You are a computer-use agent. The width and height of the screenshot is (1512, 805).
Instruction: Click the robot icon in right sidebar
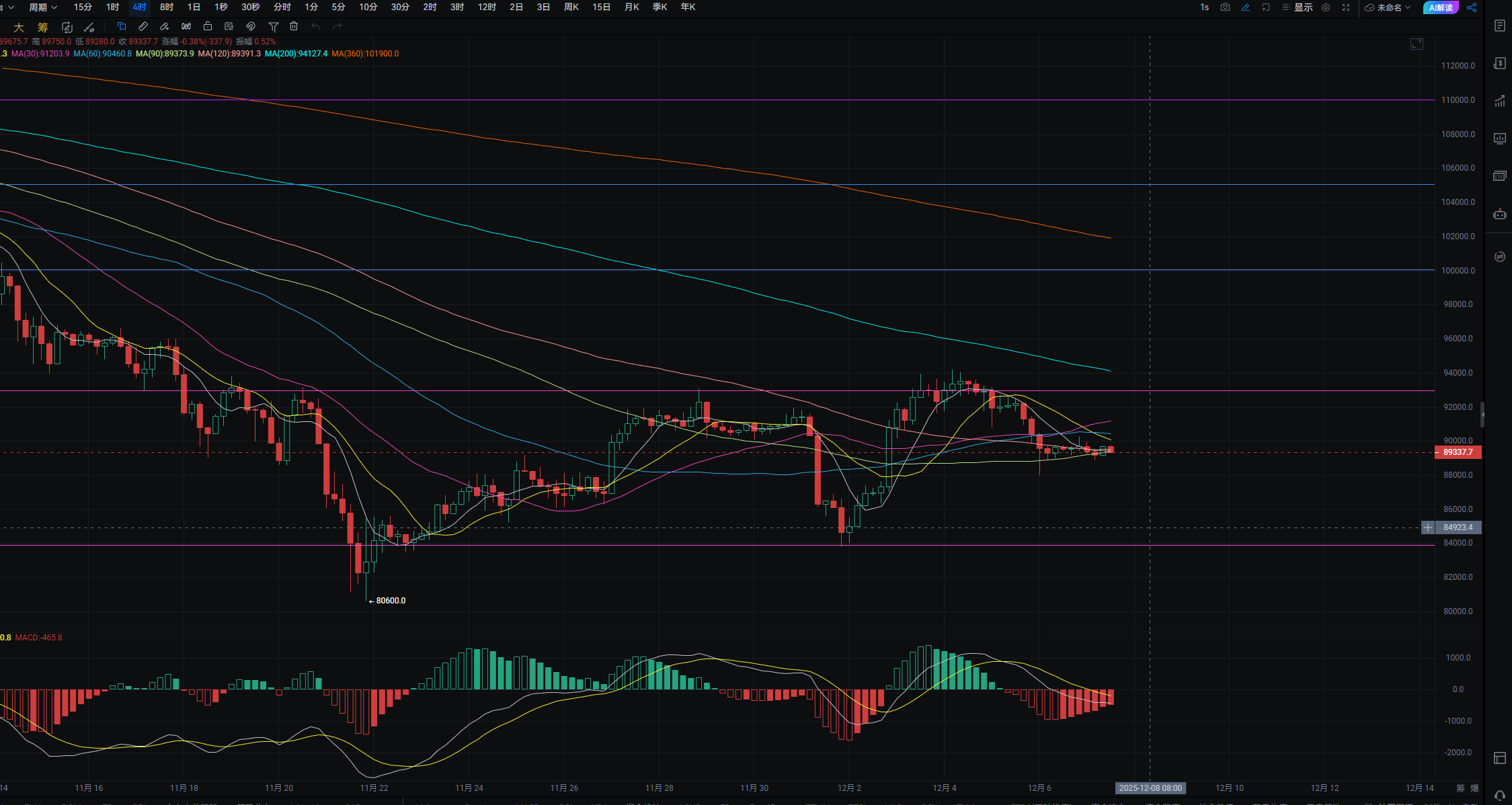click(x=1500, y=214)
